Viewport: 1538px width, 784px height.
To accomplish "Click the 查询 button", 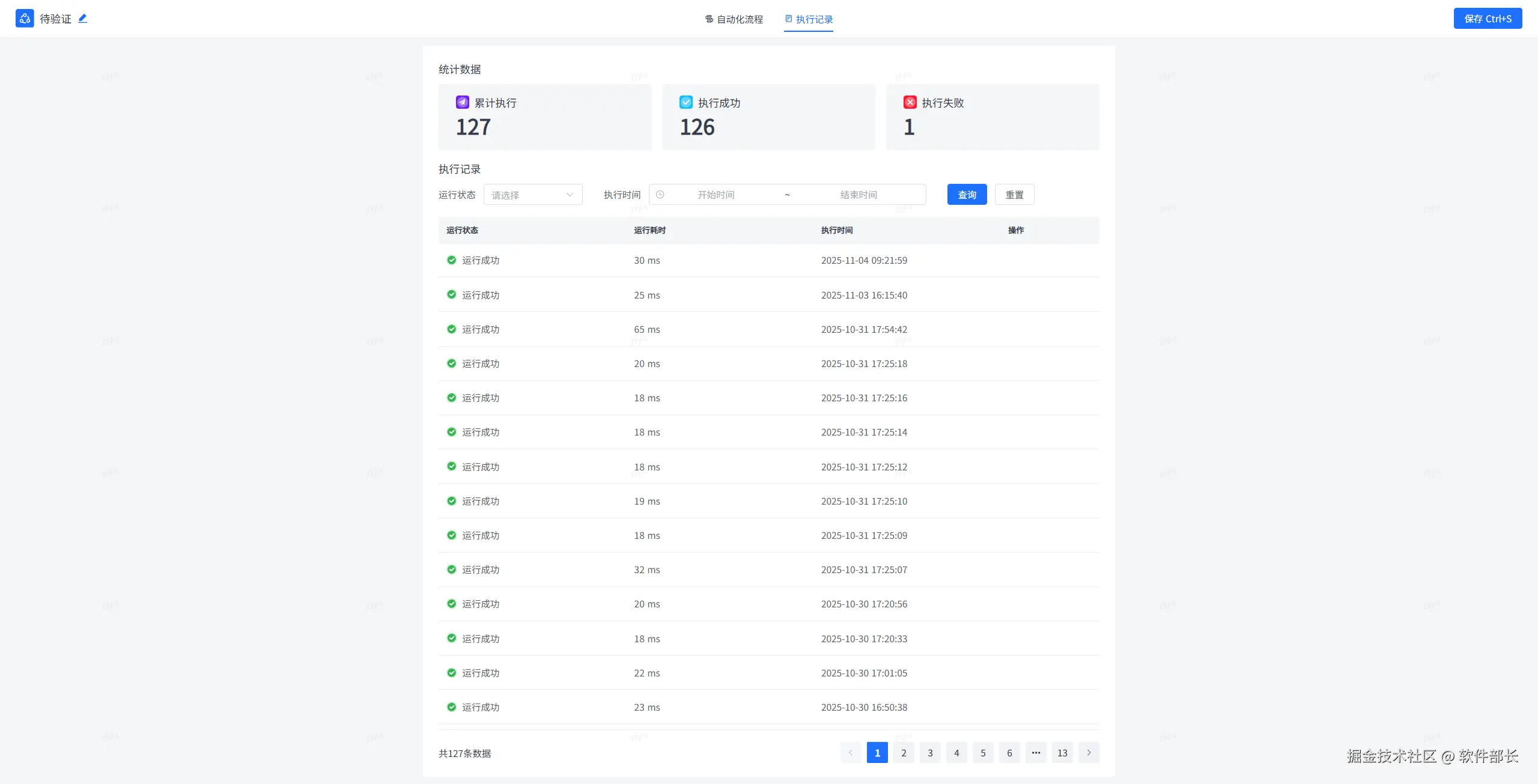I will [967, 195].
